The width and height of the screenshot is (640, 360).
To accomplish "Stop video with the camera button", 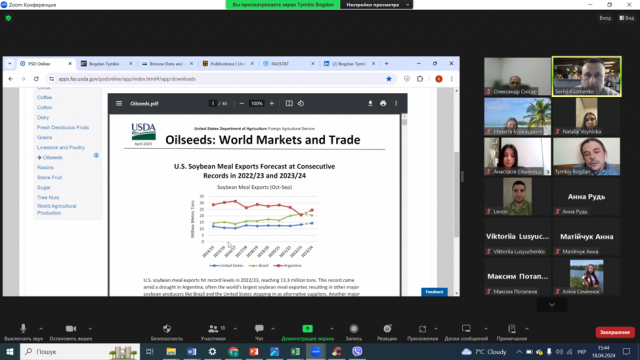I will pyautogui.click(x=71, y=332).
